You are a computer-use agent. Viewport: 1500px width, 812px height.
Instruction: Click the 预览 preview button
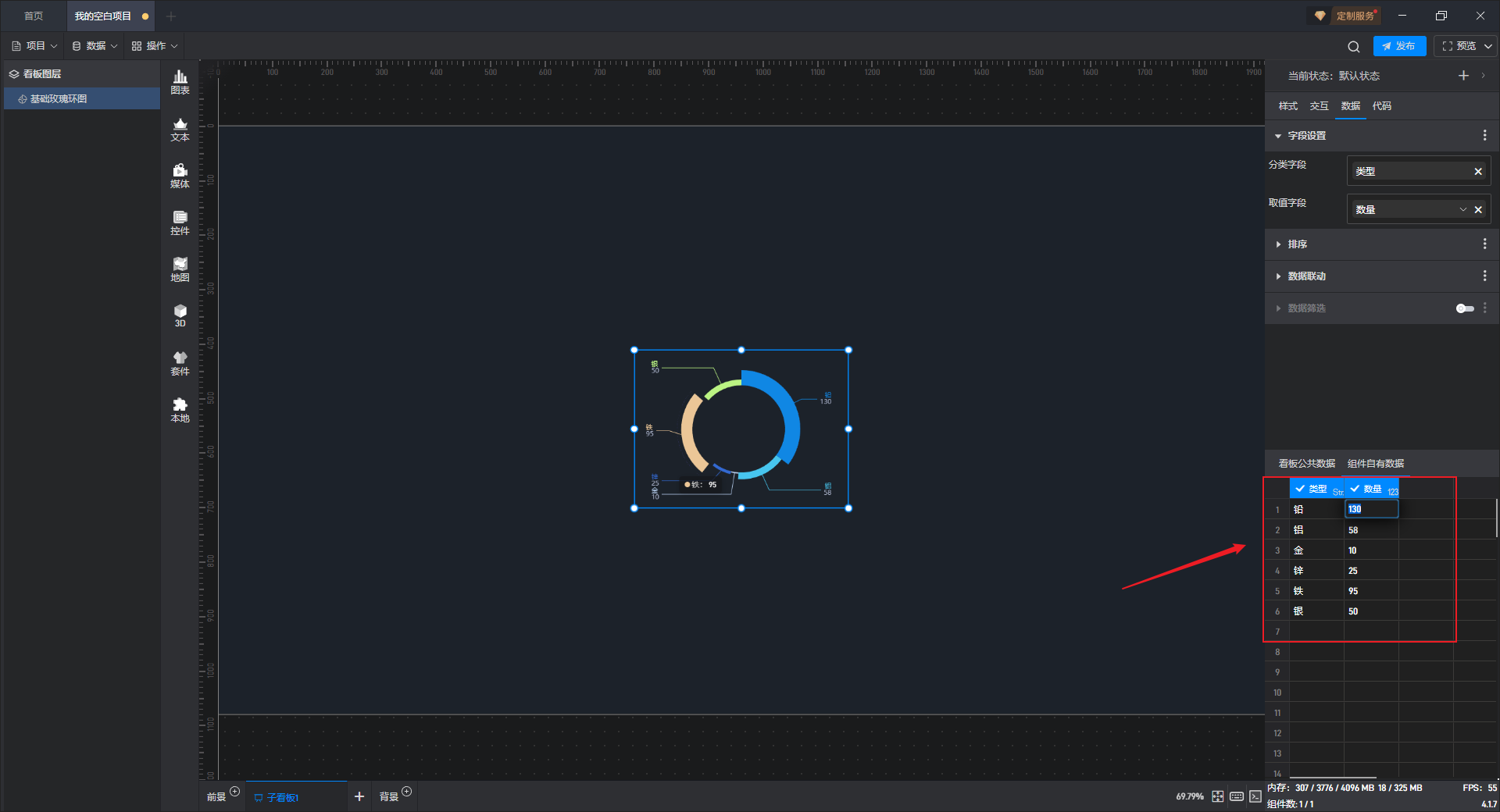click(1459, 46)
